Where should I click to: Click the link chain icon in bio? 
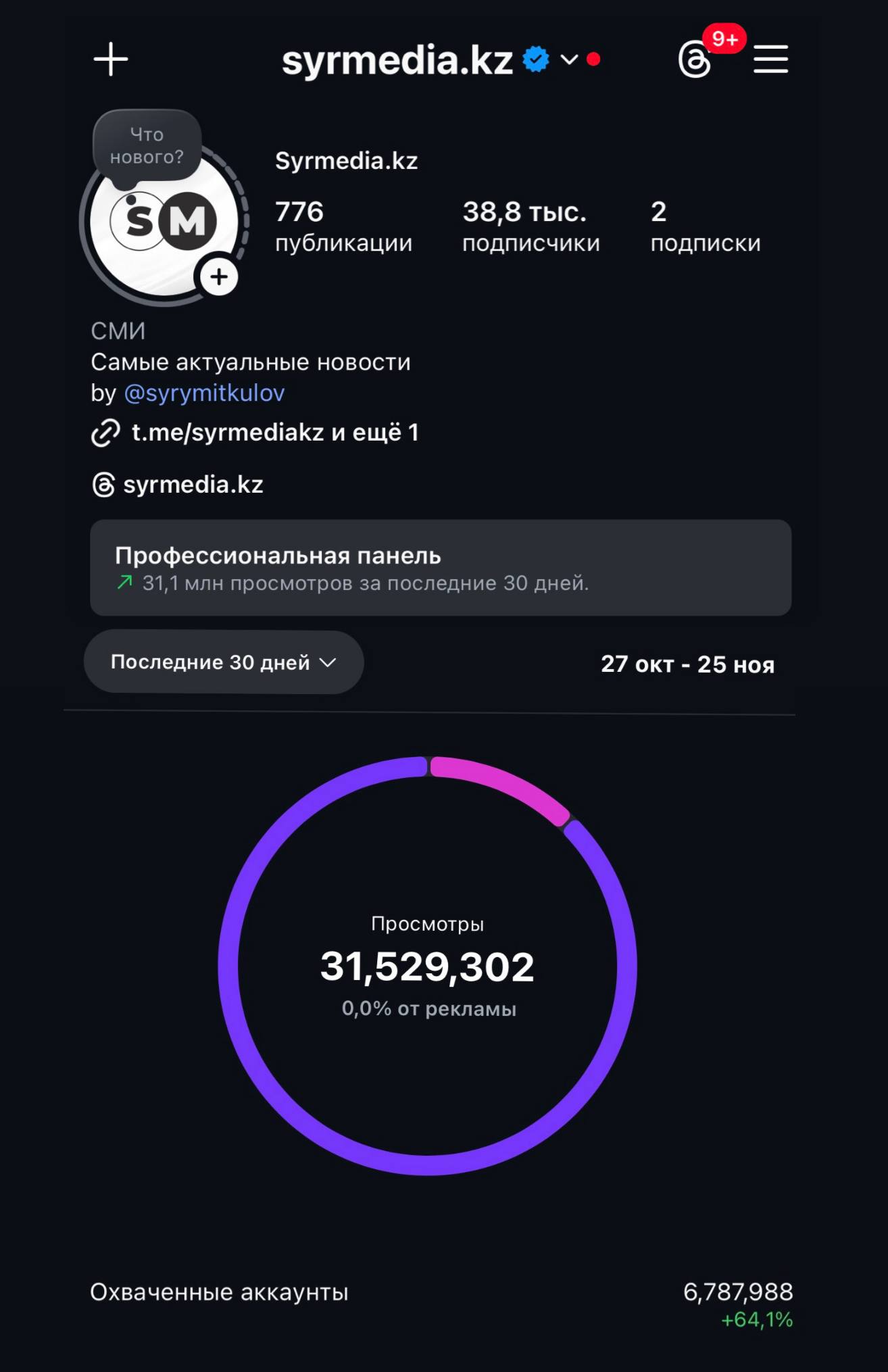coord(105,433)
